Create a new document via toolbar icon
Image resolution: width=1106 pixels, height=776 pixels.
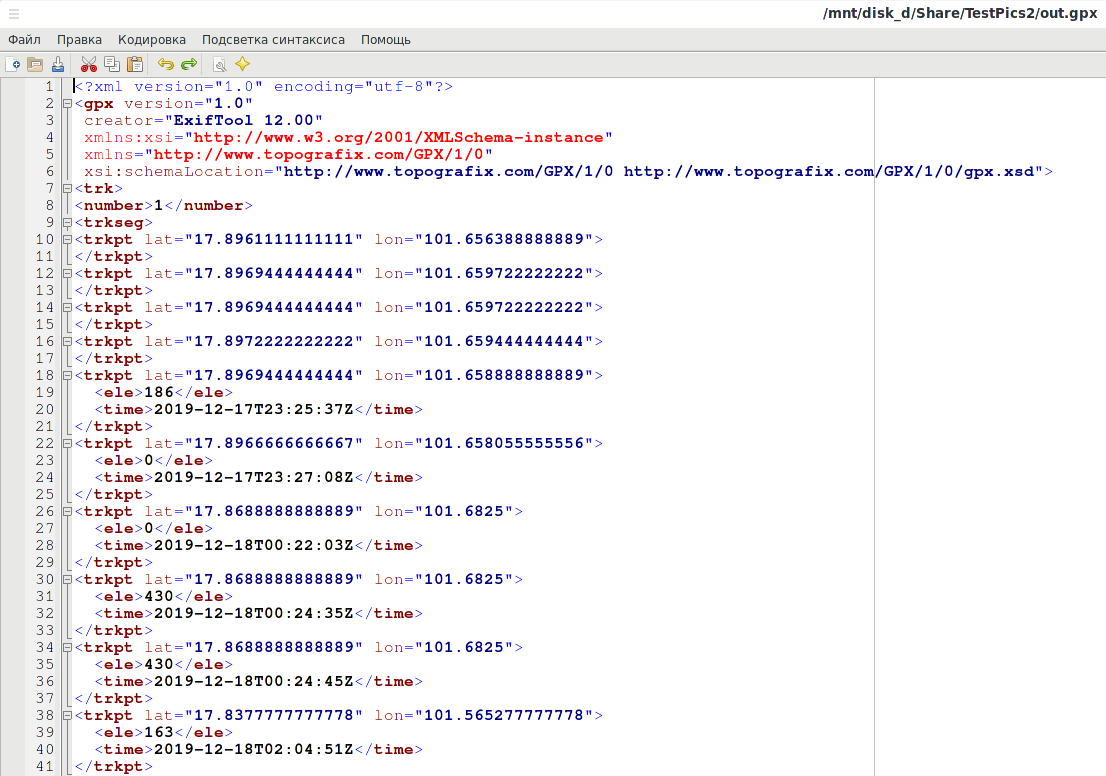(13, 65)
